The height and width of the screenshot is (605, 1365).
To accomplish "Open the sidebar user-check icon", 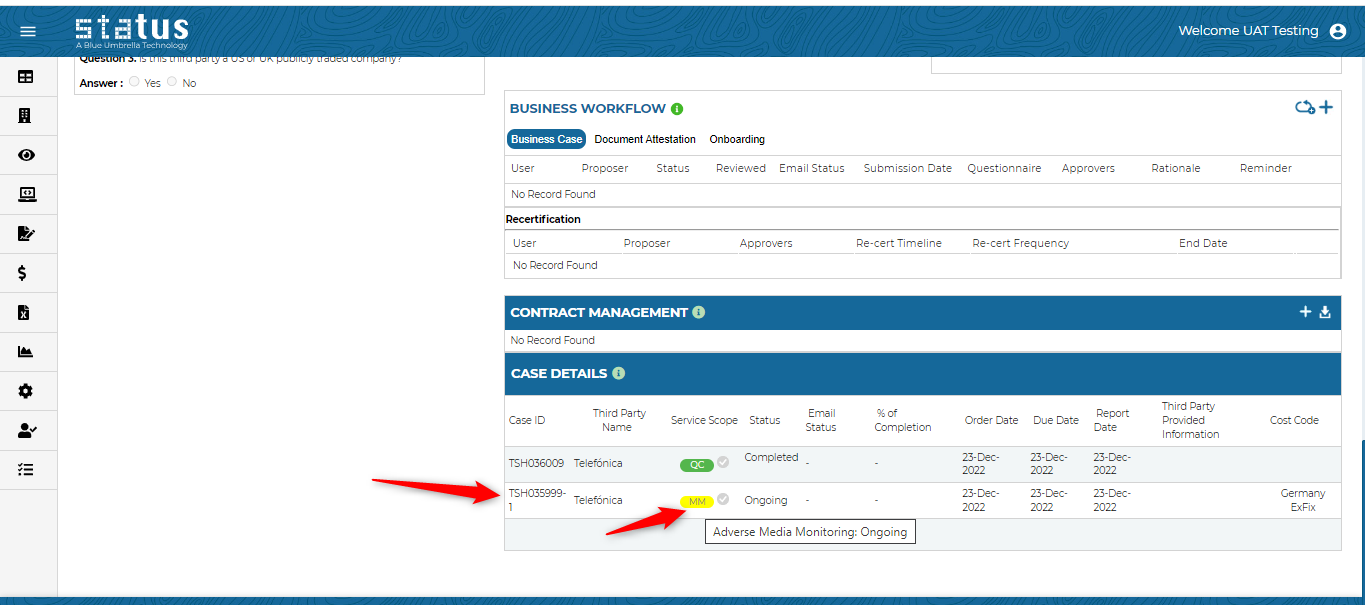I will [26, 431].
